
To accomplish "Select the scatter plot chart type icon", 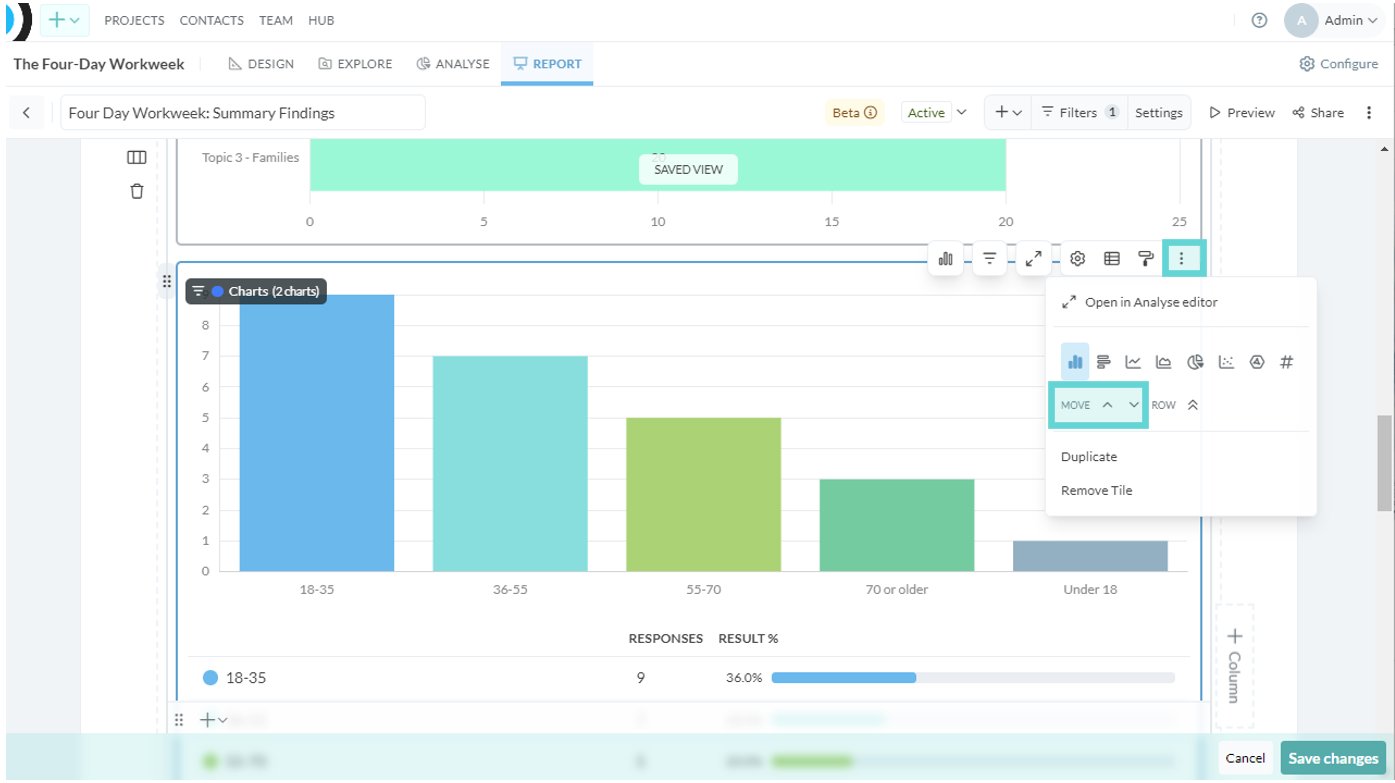I will point(1226,362).
